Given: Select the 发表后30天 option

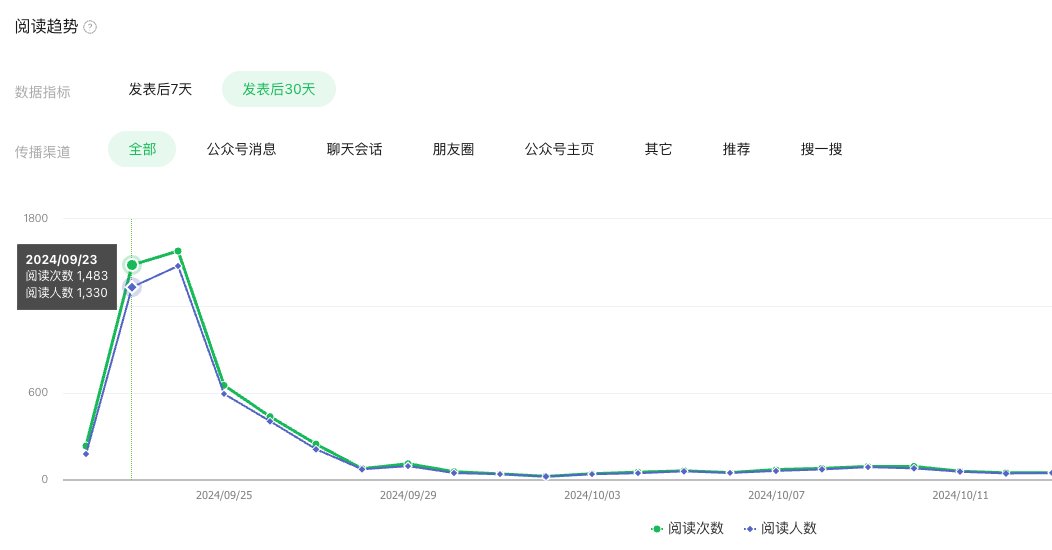Looking at the screenshot, I should pyautogui.click(x=278, y=89).
